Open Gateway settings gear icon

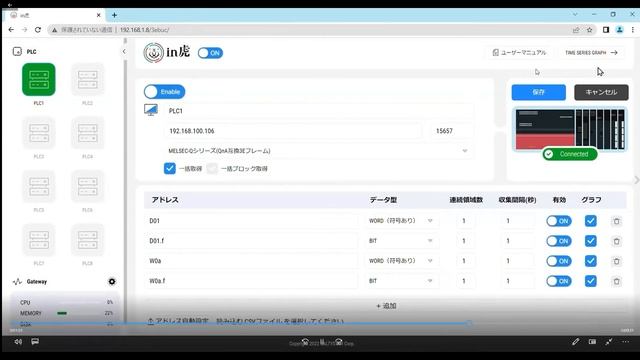112,282
